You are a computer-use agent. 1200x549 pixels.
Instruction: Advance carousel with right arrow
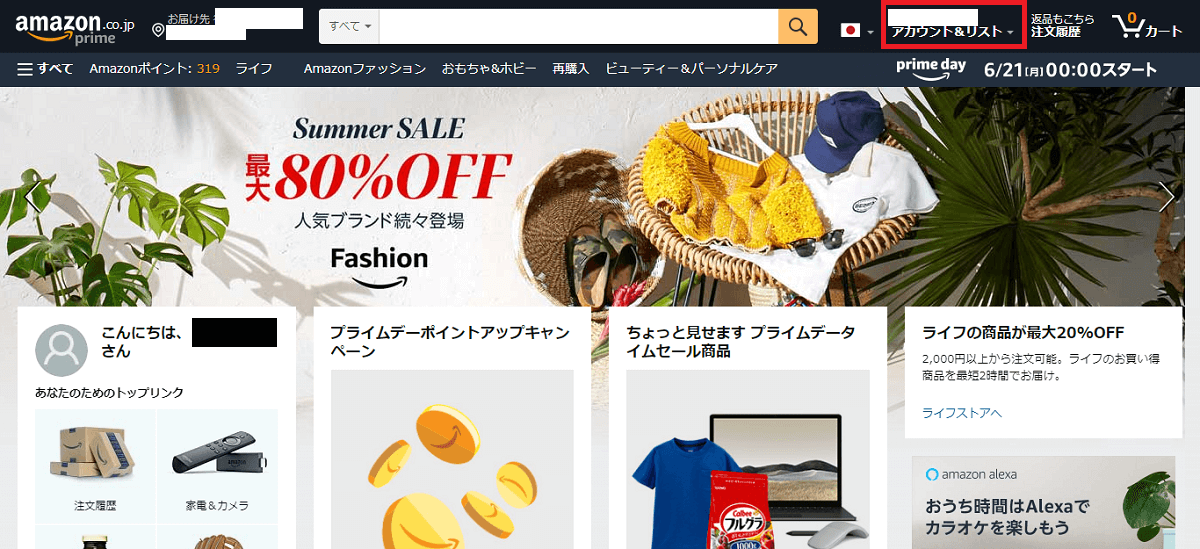[x=1167, y=196]
